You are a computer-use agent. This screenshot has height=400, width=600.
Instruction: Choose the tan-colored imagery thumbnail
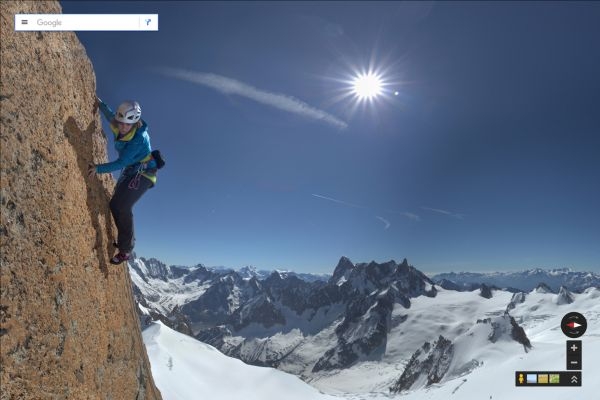tap(543, 379)
